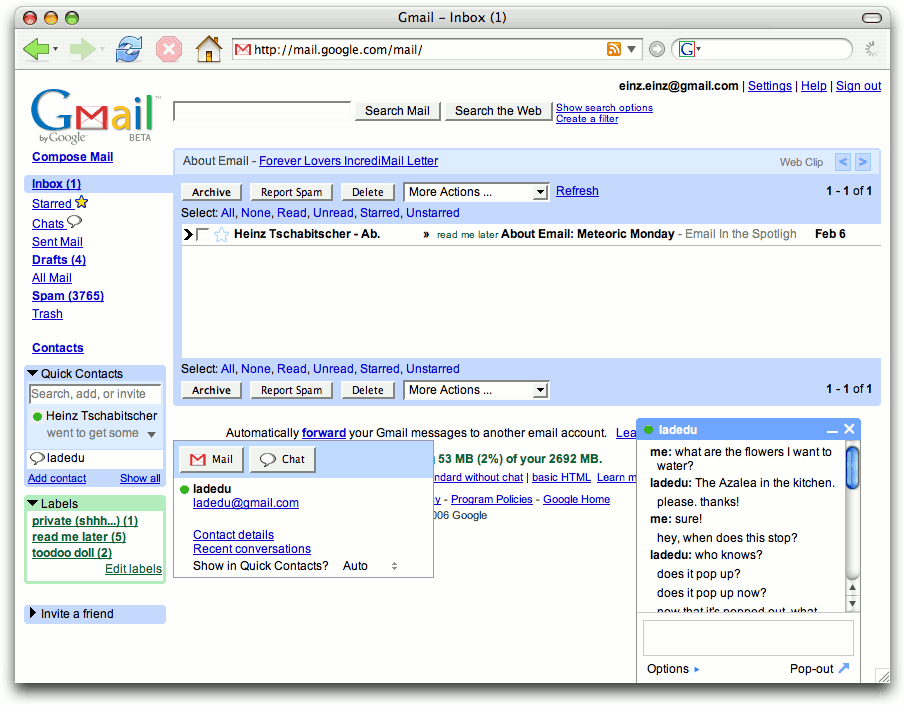Click the Report Spam button
Viewport: 905px width, 706px height.
pos(291,191)
